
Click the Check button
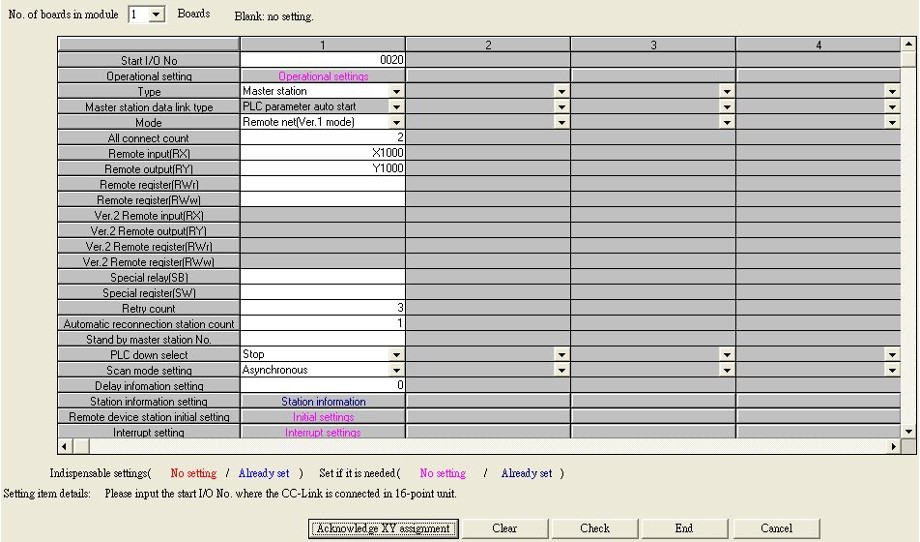[x=595, y=529]
